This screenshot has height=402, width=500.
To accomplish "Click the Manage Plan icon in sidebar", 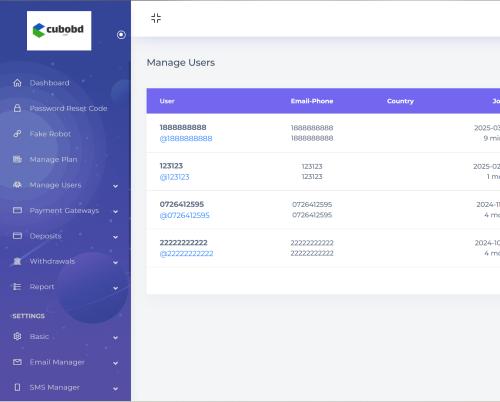I will [x=17, y=159].
